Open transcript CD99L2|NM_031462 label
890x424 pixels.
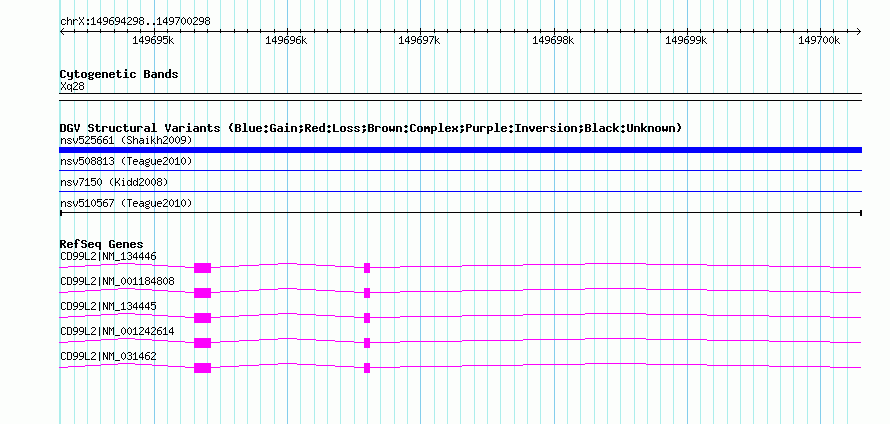pos(108,356)
